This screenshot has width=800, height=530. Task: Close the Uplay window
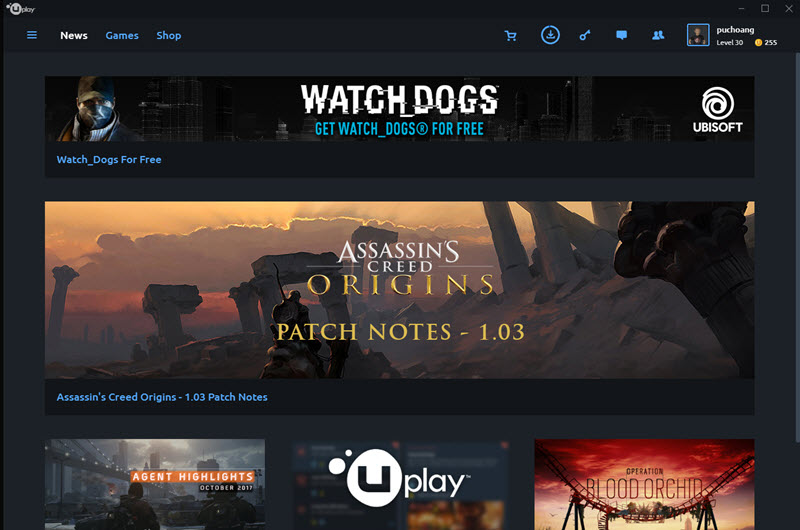[789, 9]
